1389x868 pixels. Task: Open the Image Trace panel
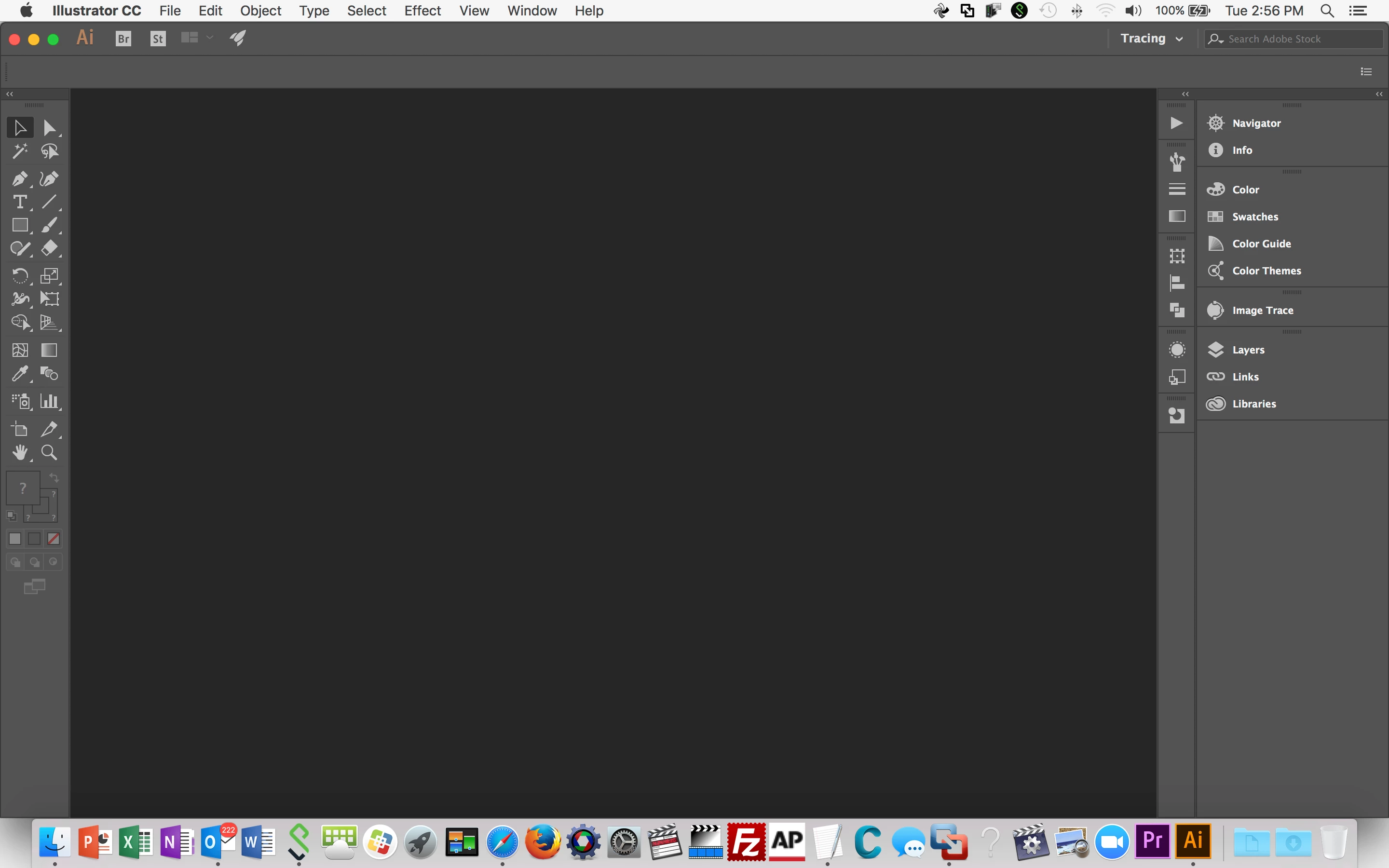point(1262,310)
